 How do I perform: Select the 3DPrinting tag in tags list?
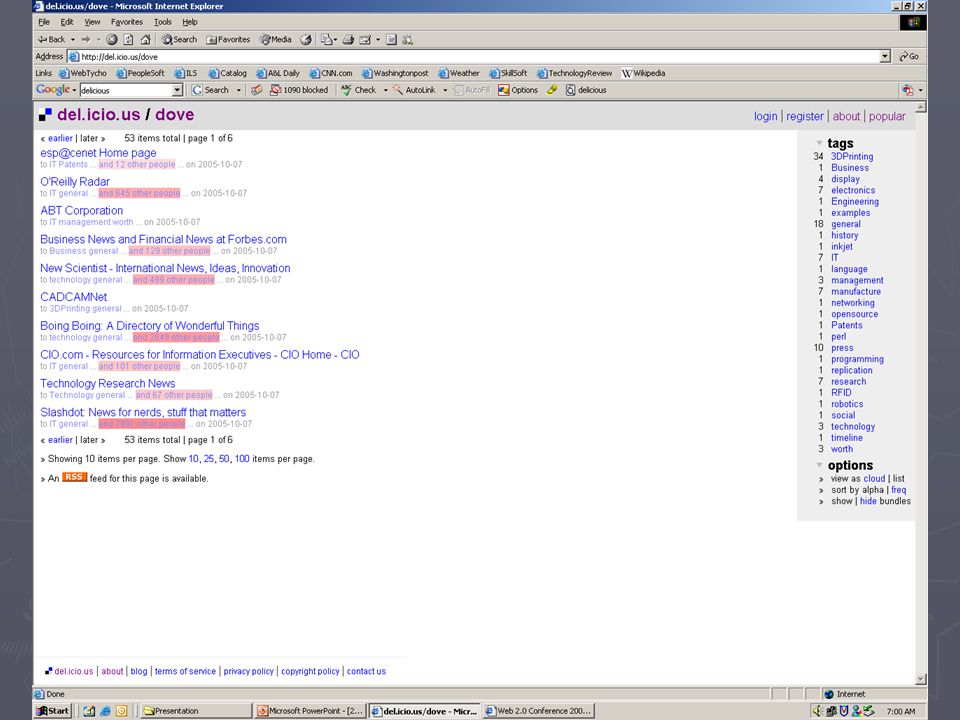tap(852, 157)
